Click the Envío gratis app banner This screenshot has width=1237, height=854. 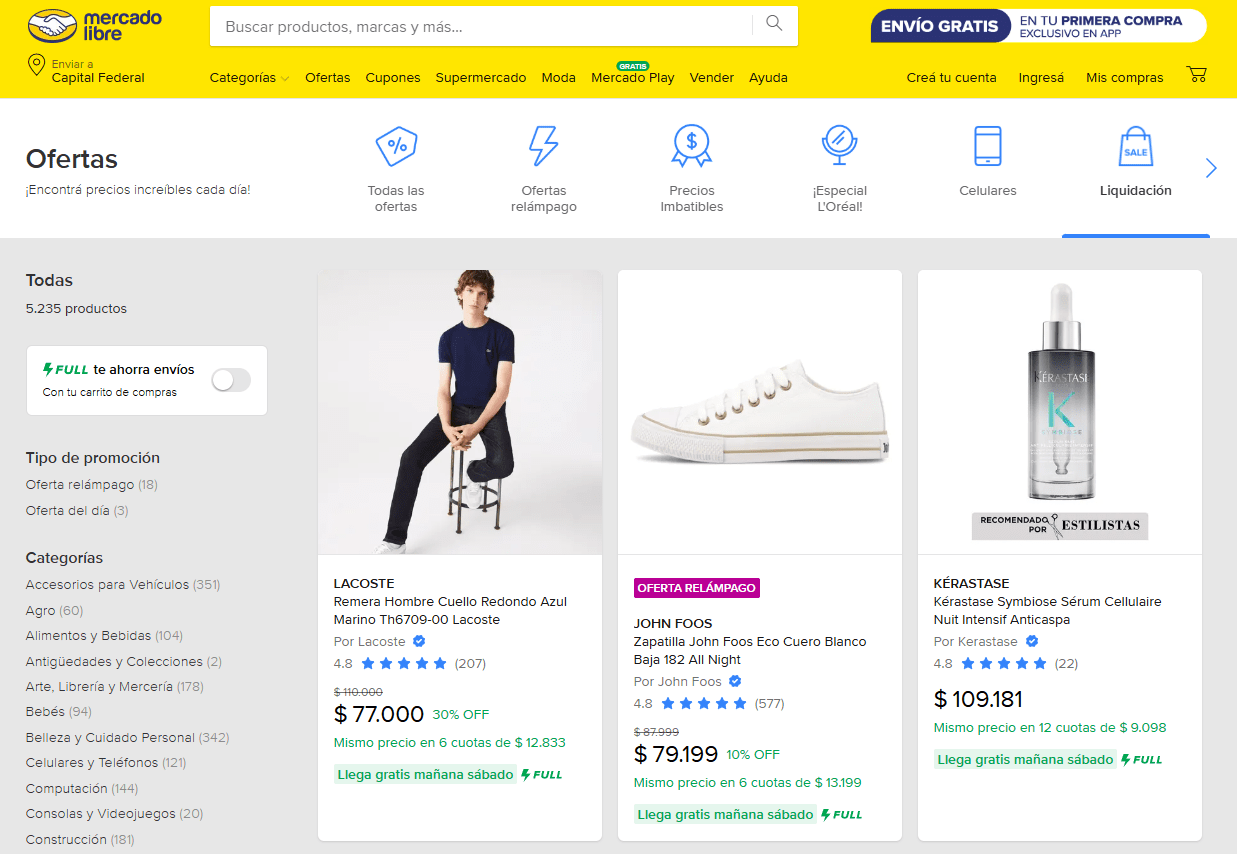click(x=1038, y=26)
